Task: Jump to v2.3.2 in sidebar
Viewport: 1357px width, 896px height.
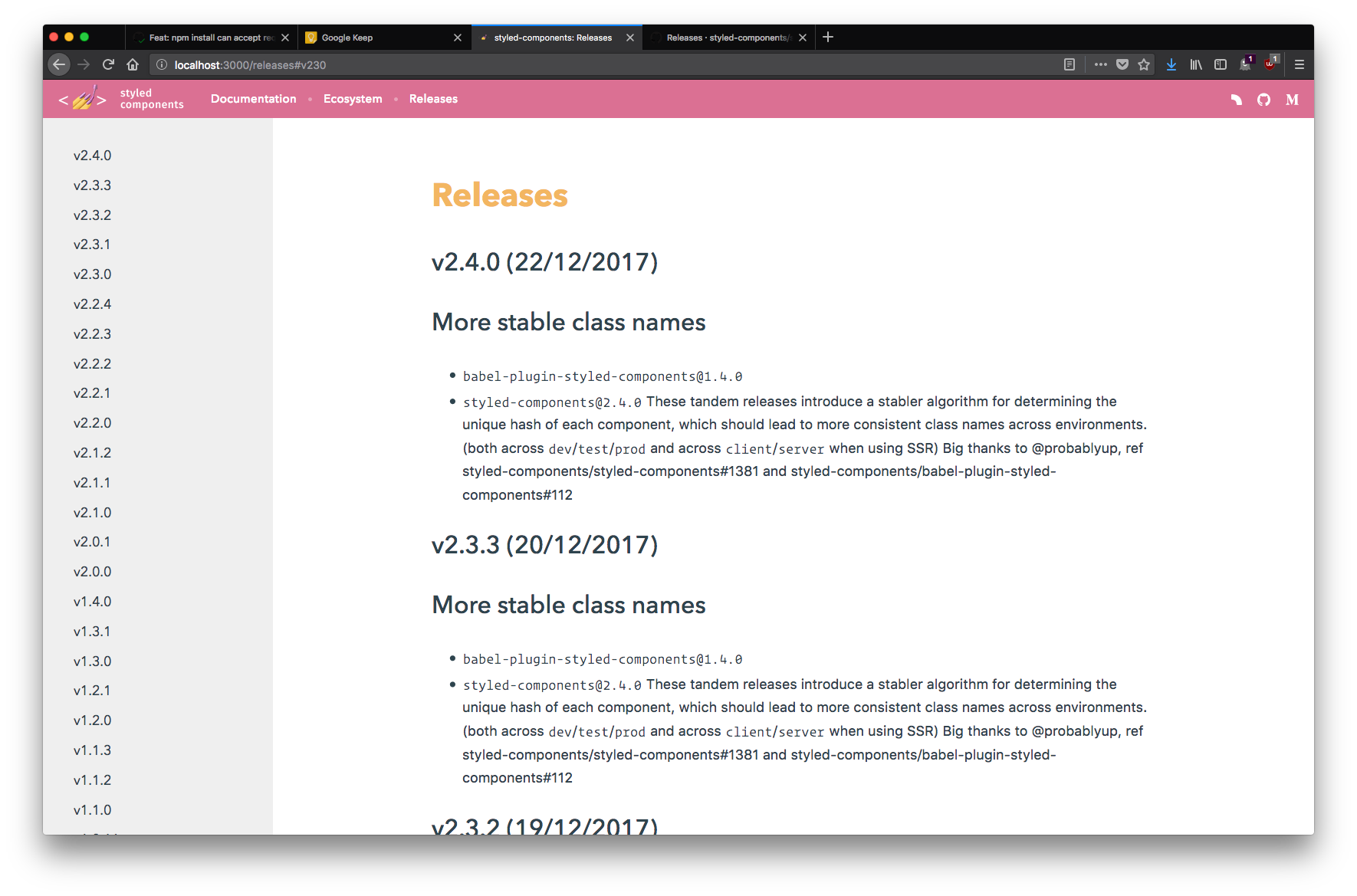Action: pos(92,215)
